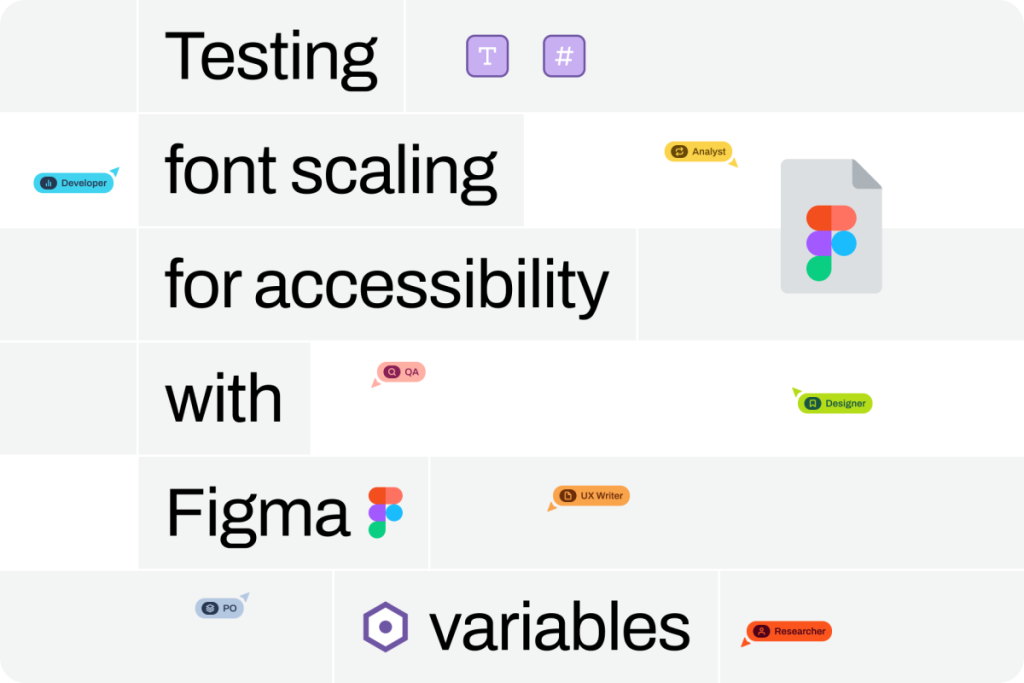Click the red Researcher tag
This screenshot has height=683, width=1024.
(789, 631)
